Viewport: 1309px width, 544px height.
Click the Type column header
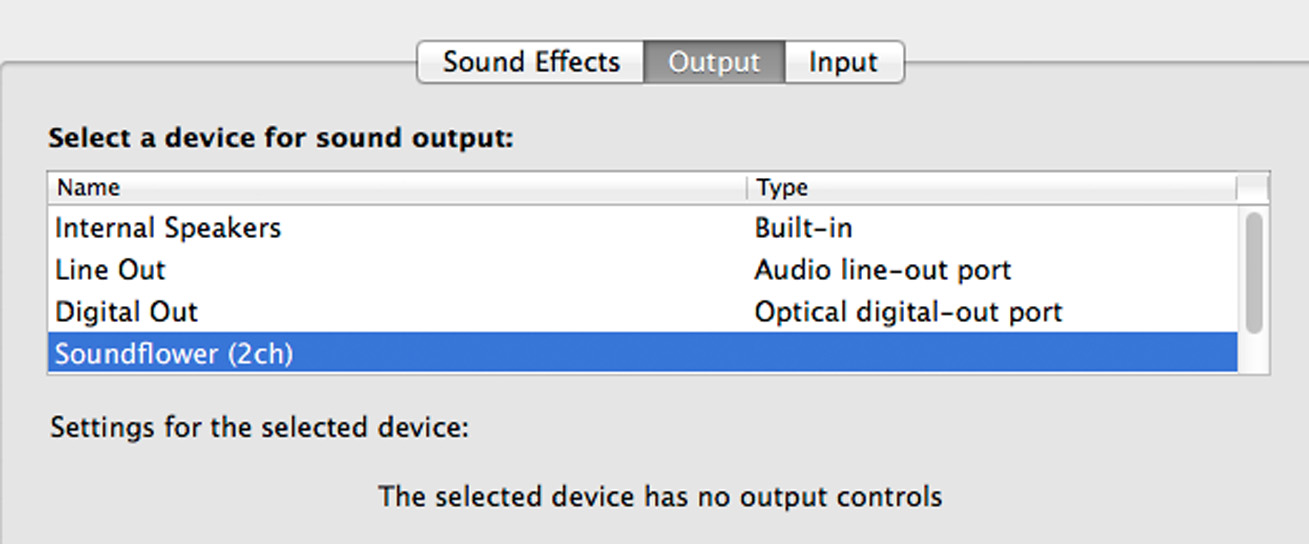[782, 188]
